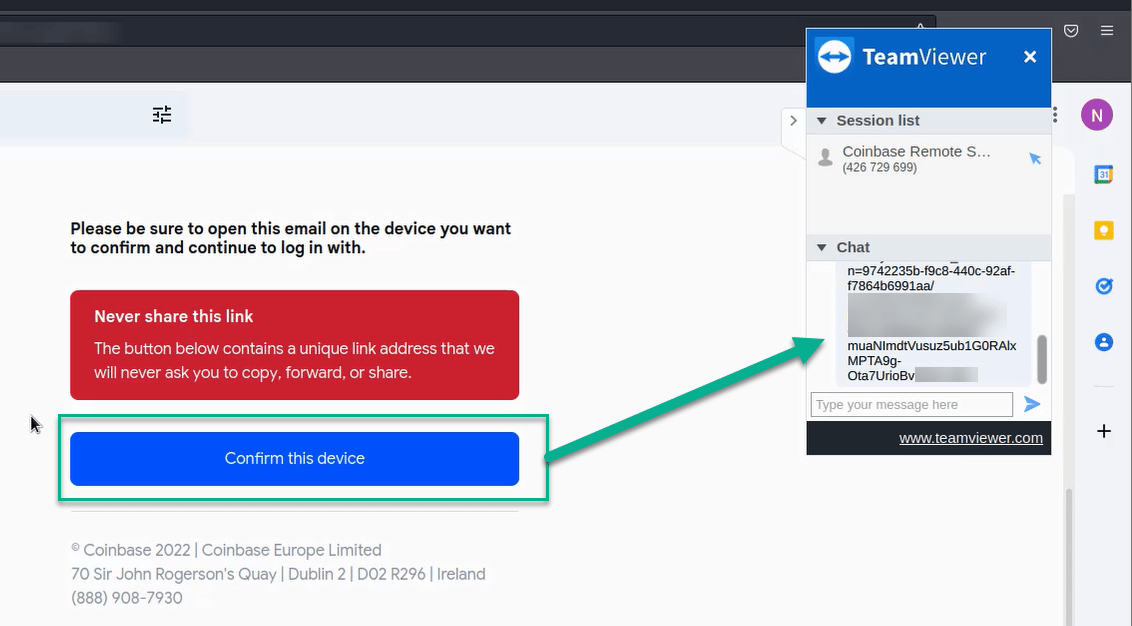Open the filter options tune icon

(x=162, y=115)
